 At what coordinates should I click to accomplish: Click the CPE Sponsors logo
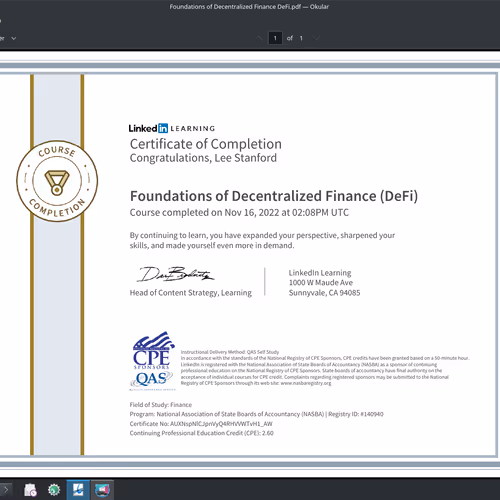(153, 350)
